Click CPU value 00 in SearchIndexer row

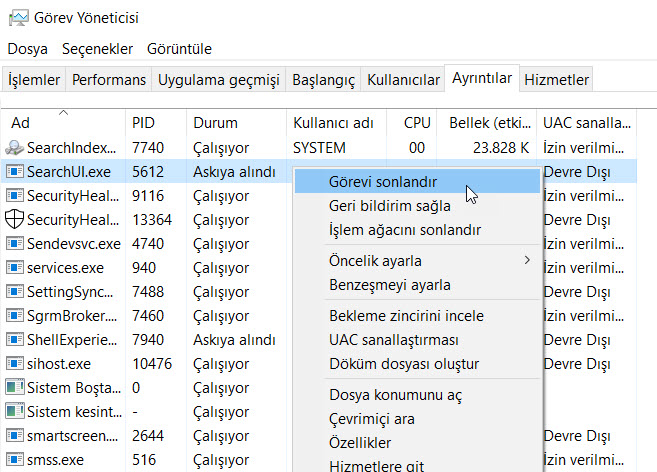[416, 148]
